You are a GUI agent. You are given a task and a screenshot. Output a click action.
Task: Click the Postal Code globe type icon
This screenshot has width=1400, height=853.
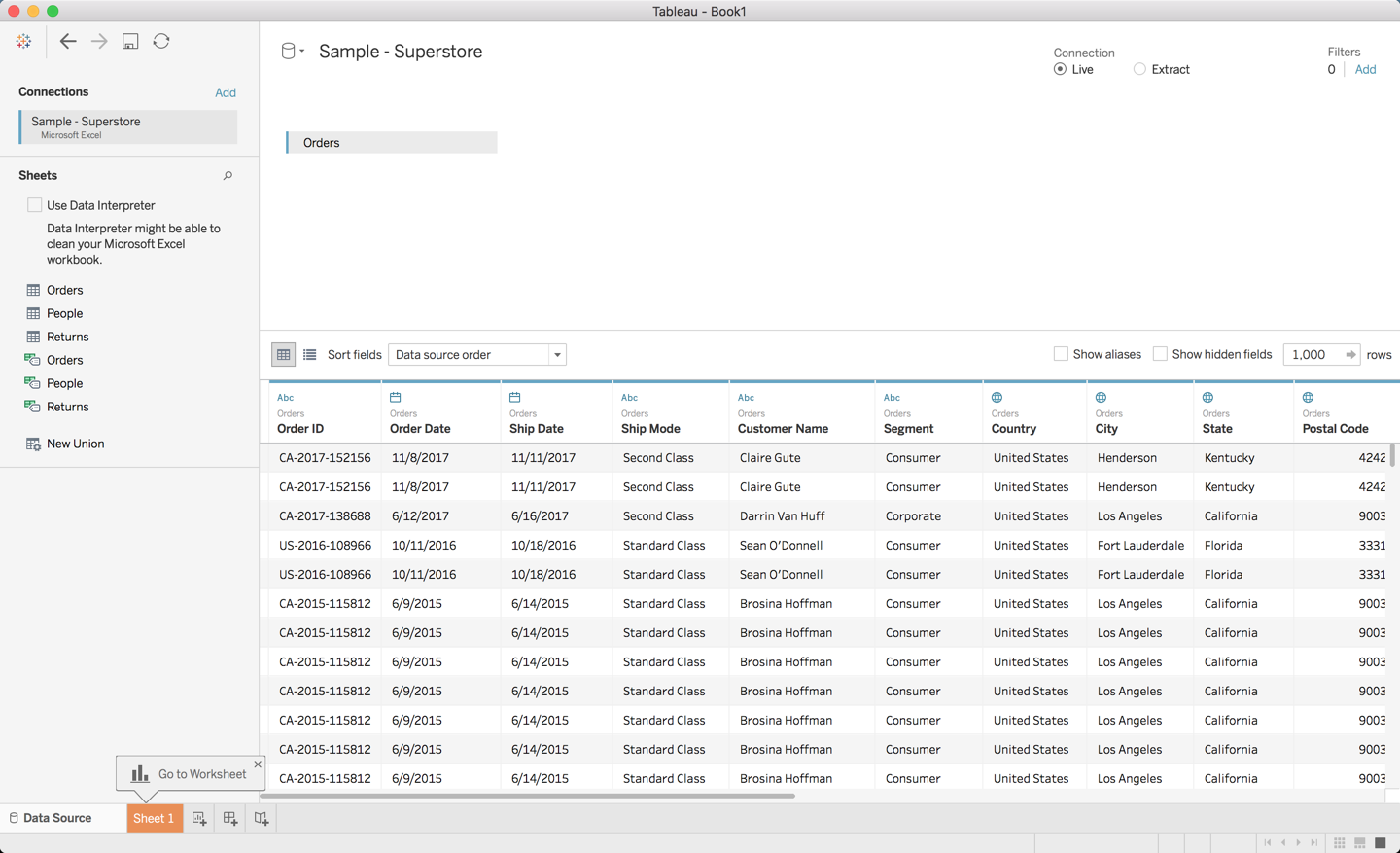click(x=1309, y=397)
